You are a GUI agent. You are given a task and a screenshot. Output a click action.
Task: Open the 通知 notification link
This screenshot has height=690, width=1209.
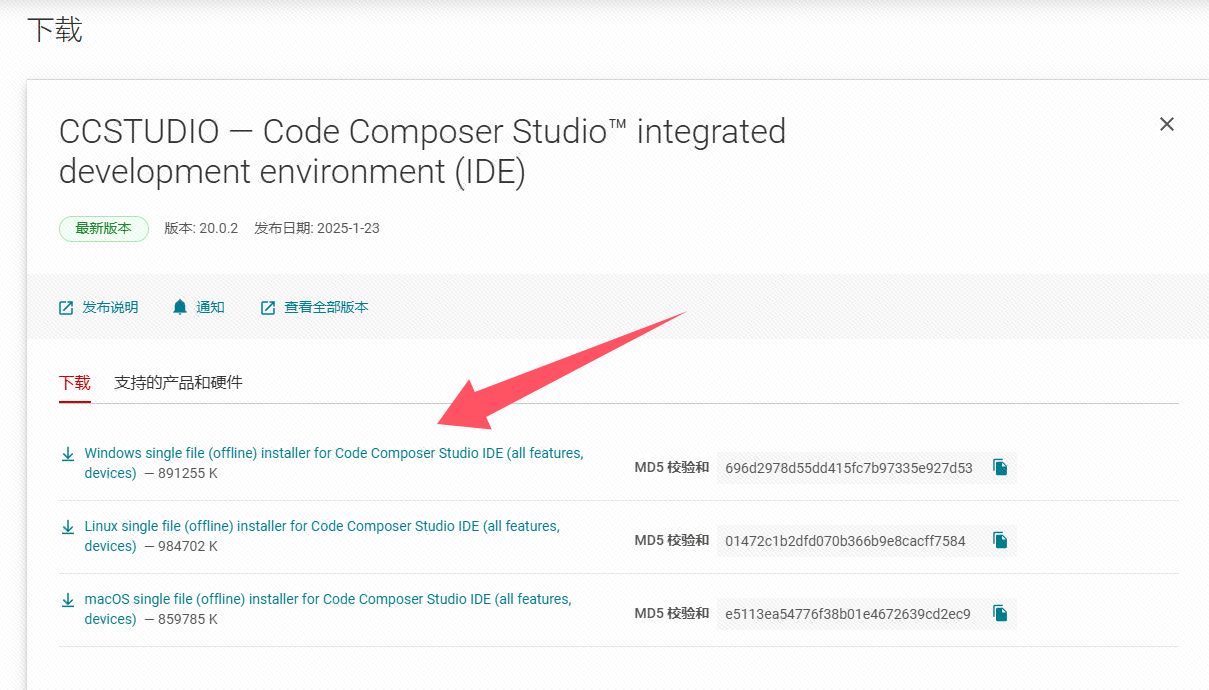210,307
